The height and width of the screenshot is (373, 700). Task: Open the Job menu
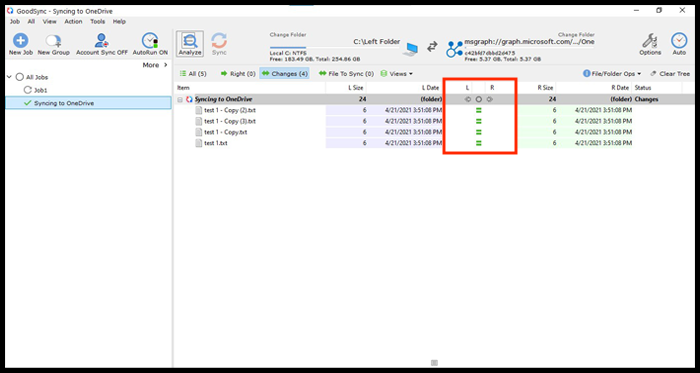point(15,21)
